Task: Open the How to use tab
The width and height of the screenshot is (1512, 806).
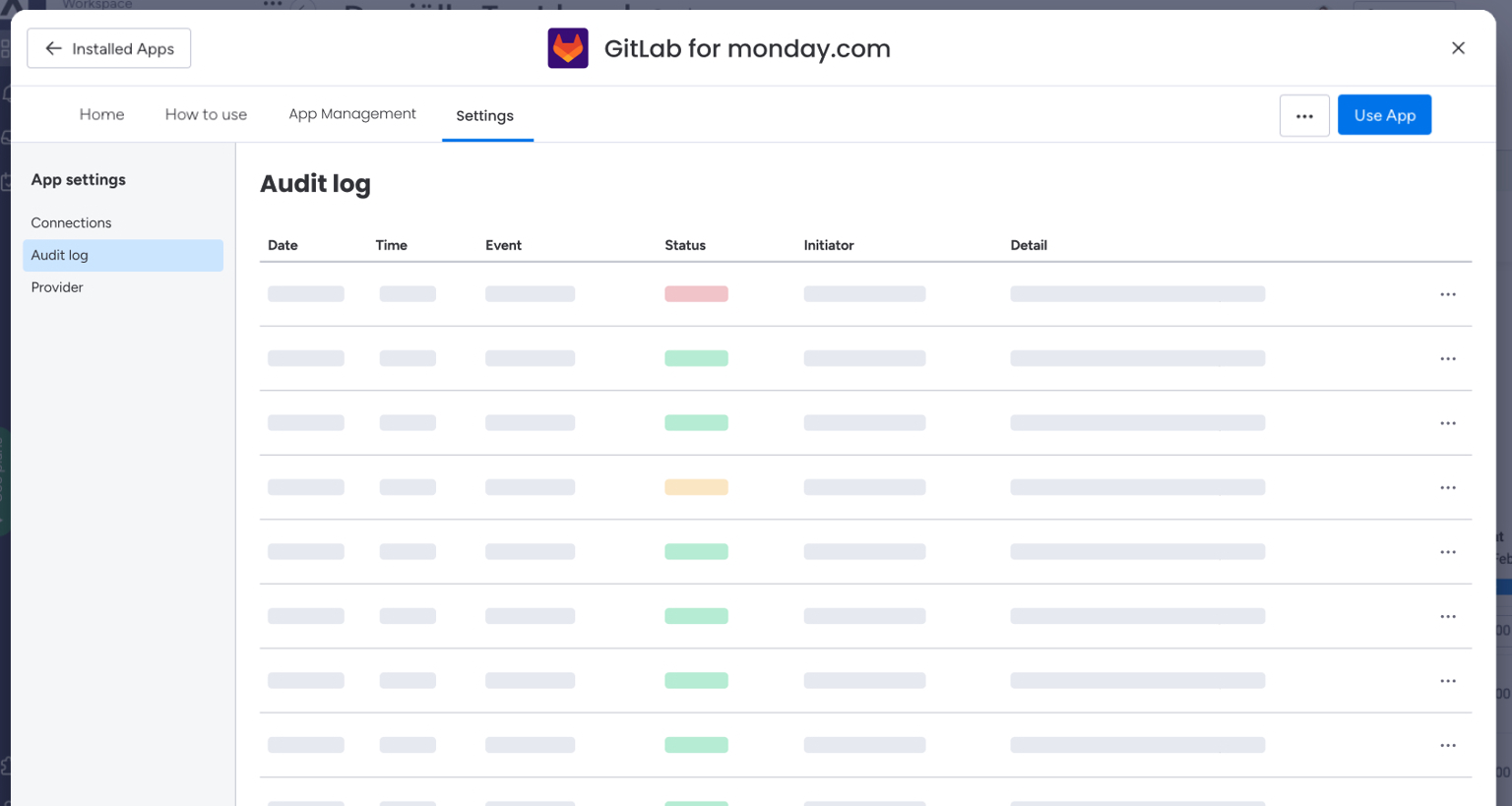Action: tap(206, 114)
